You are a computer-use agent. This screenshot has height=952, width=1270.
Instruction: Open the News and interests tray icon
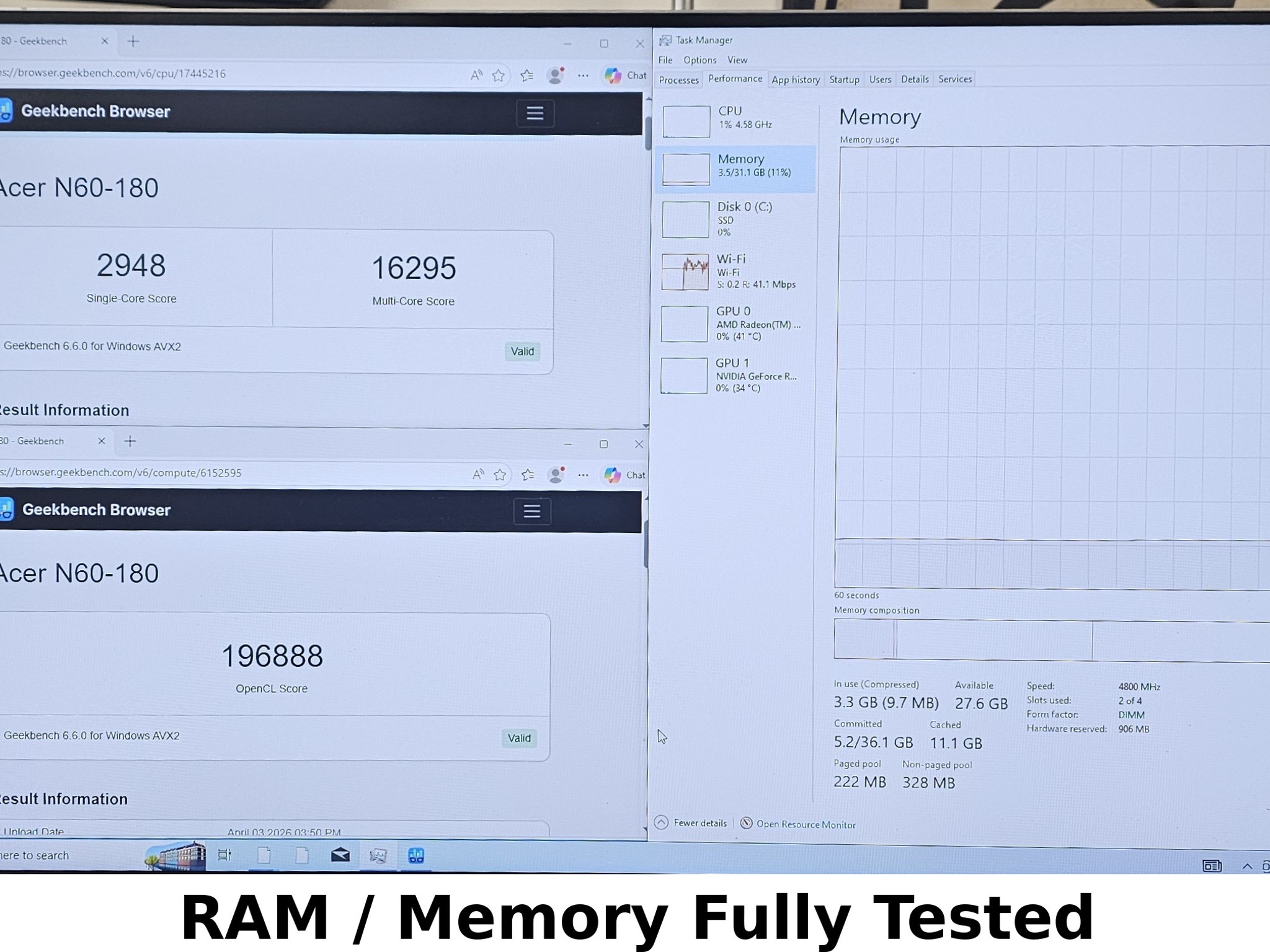click(x=1212, y=866)
